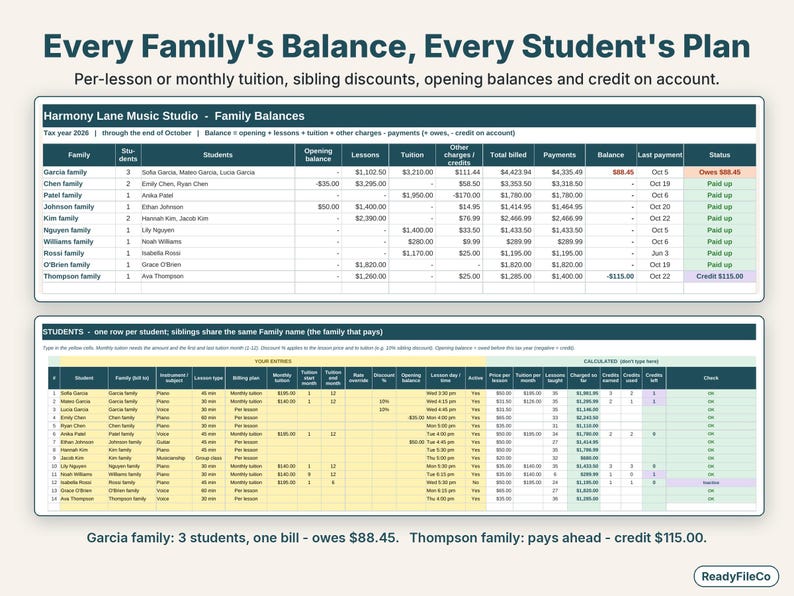
Task: Click the "Total billed" column header
Action: 508,155
